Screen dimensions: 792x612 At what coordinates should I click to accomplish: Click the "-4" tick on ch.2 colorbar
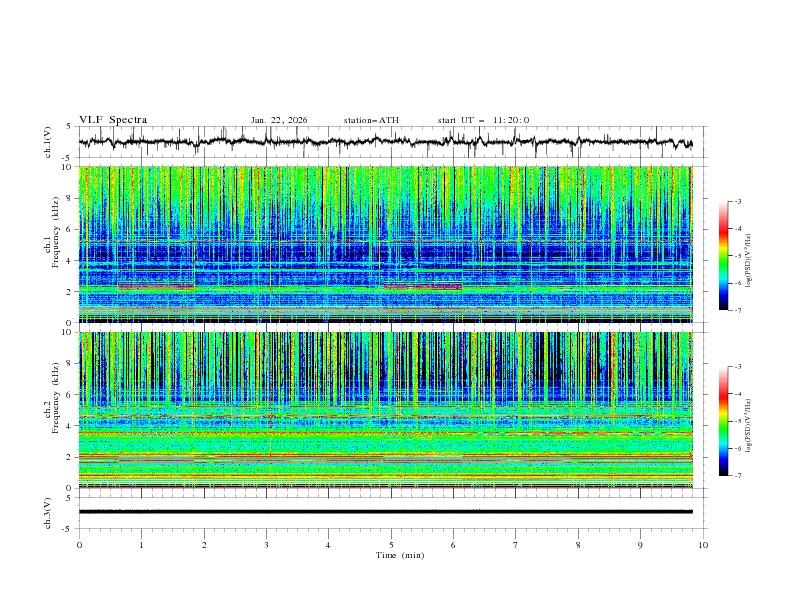click(738, 394)
